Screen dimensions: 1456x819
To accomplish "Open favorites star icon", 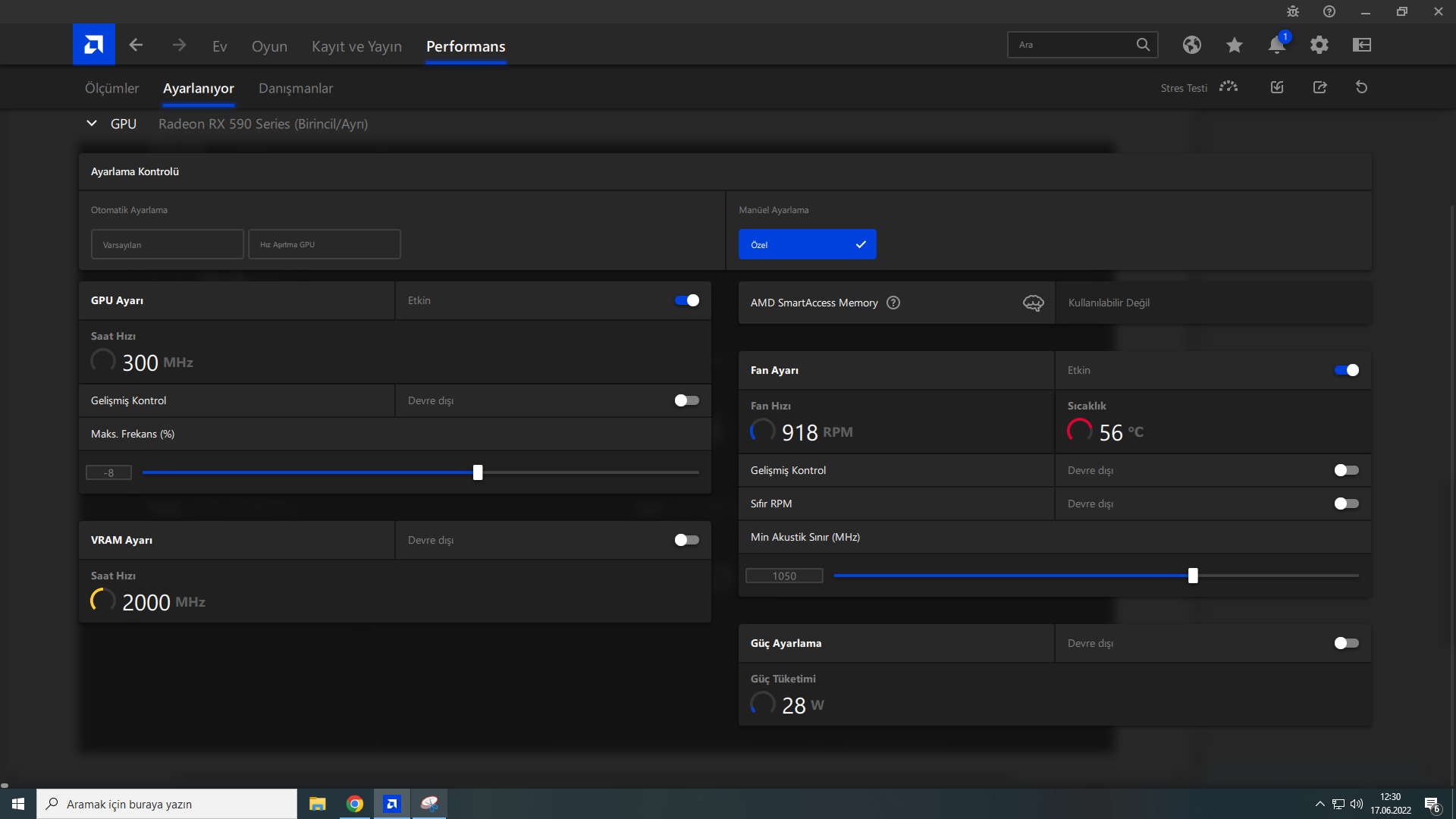I will click(1234, 45).
